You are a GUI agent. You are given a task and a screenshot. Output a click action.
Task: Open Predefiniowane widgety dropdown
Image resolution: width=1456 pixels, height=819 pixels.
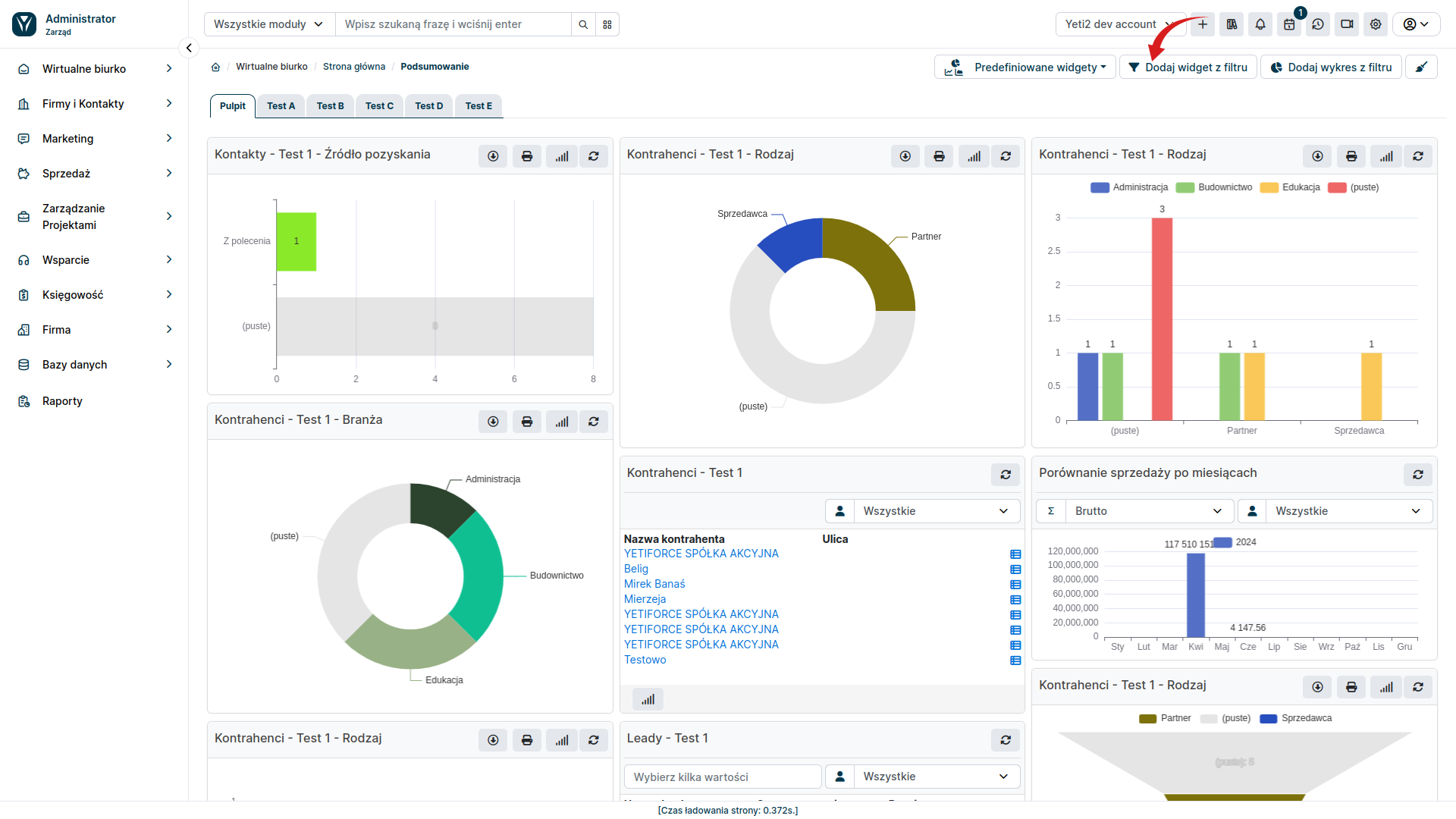point(1025,67)
